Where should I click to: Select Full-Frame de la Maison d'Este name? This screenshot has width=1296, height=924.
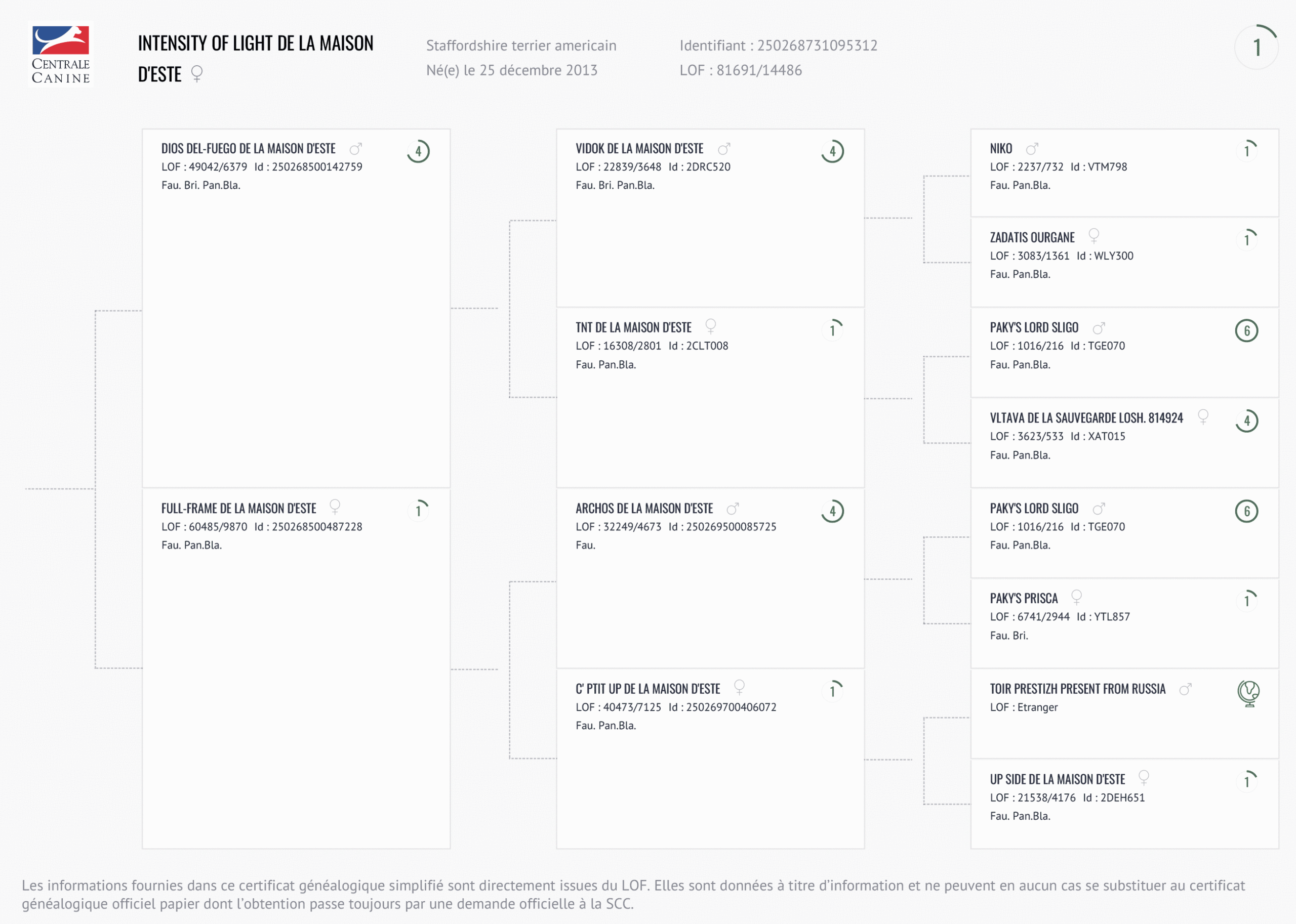[x=238, y=509]
